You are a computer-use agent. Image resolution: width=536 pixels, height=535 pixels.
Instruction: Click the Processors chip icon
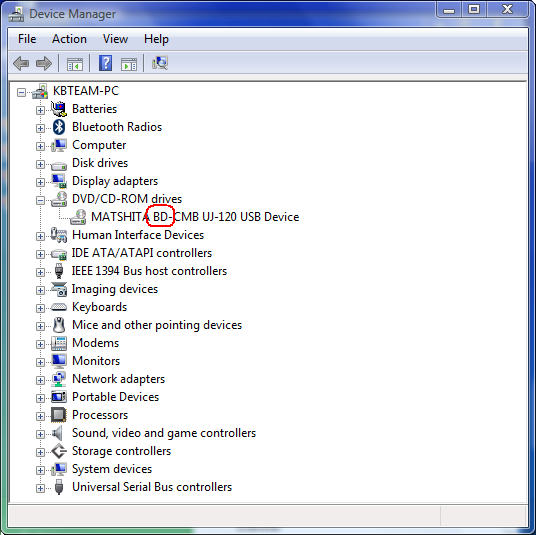(59, 415)
